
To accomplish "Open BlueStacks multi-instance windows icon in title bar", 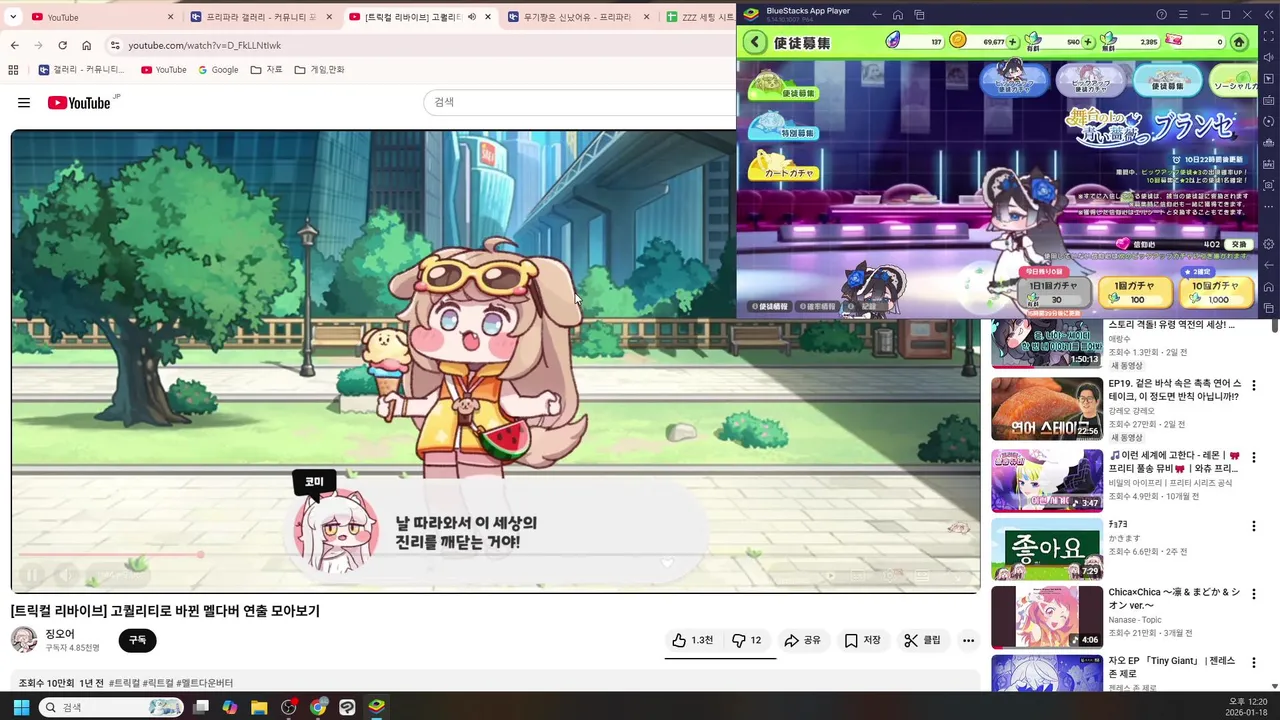I will (919, 15).
